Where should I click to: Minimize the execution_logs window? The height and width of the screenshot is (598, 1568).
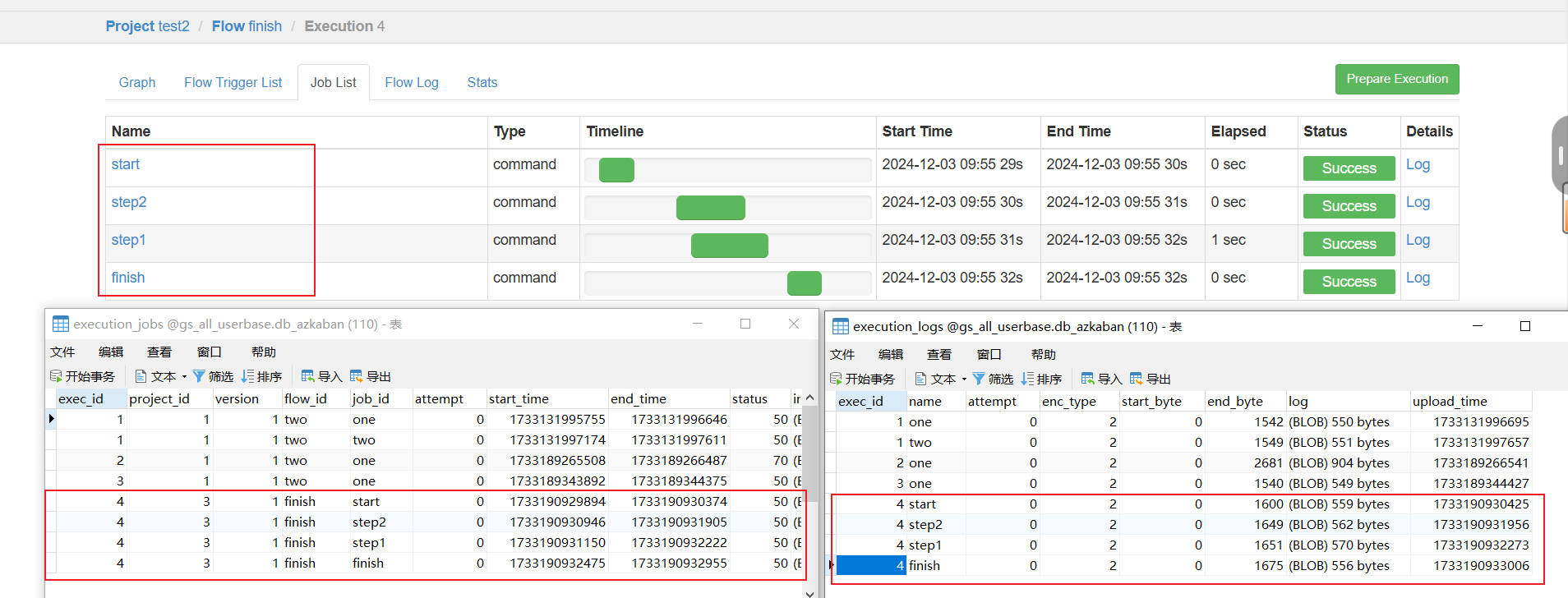pyautogui.click(x=1478, y=326)
